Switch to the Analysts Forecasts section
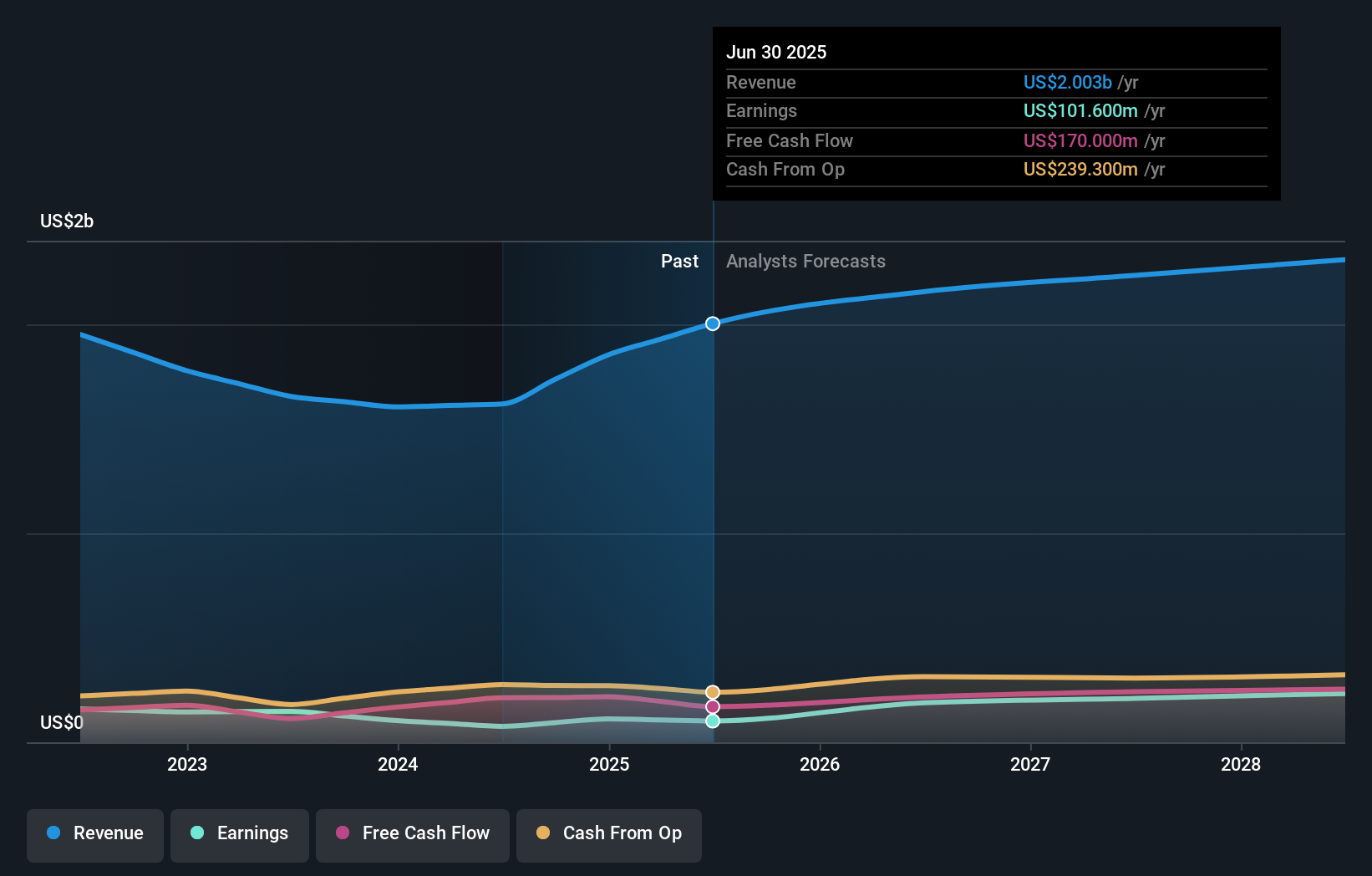The width and height of the screenshot is (1372, 876). 805,261
